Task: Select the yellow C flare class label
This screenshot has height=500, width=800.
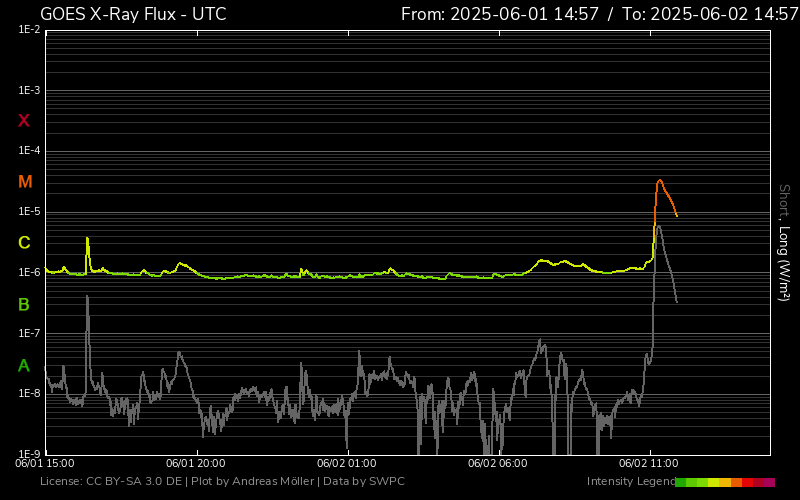Action: (x=24, y=243)
